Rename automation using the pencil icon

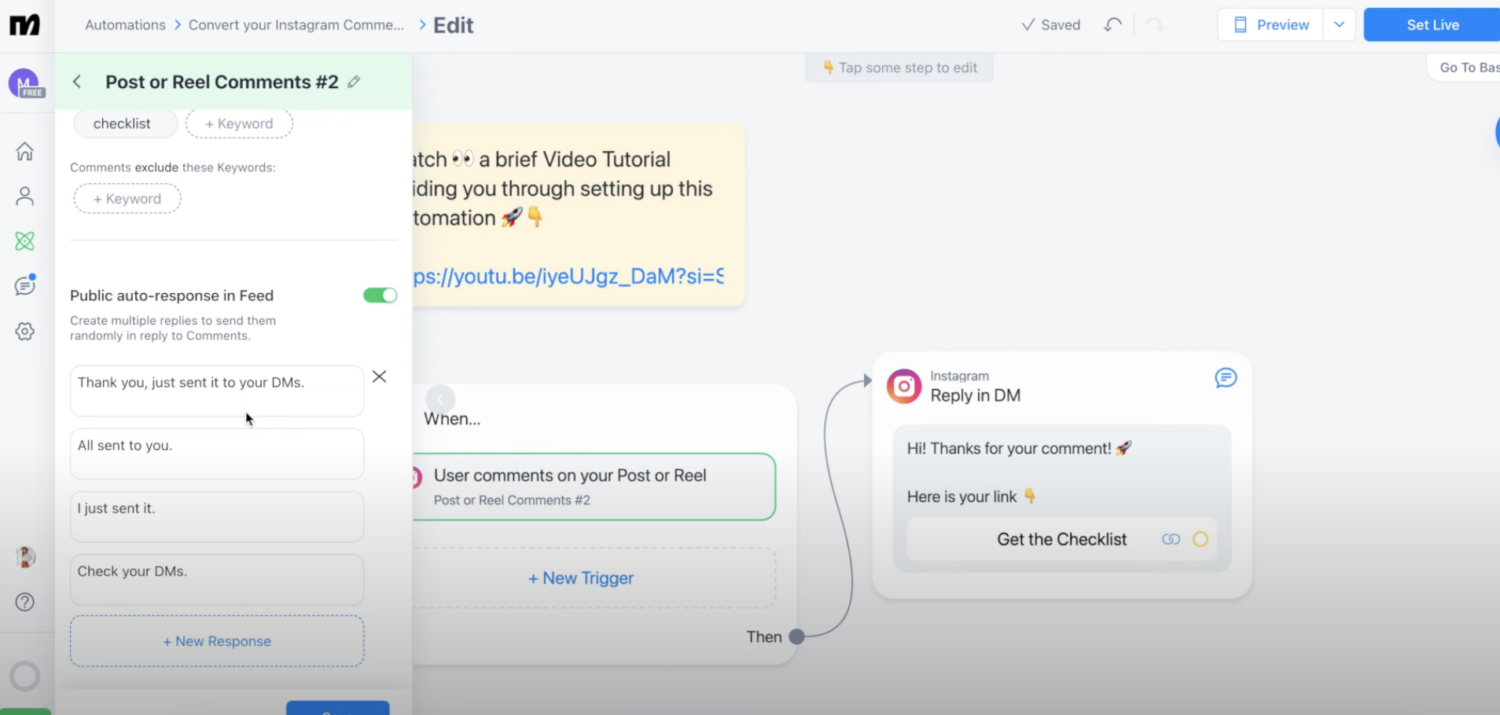353,82
